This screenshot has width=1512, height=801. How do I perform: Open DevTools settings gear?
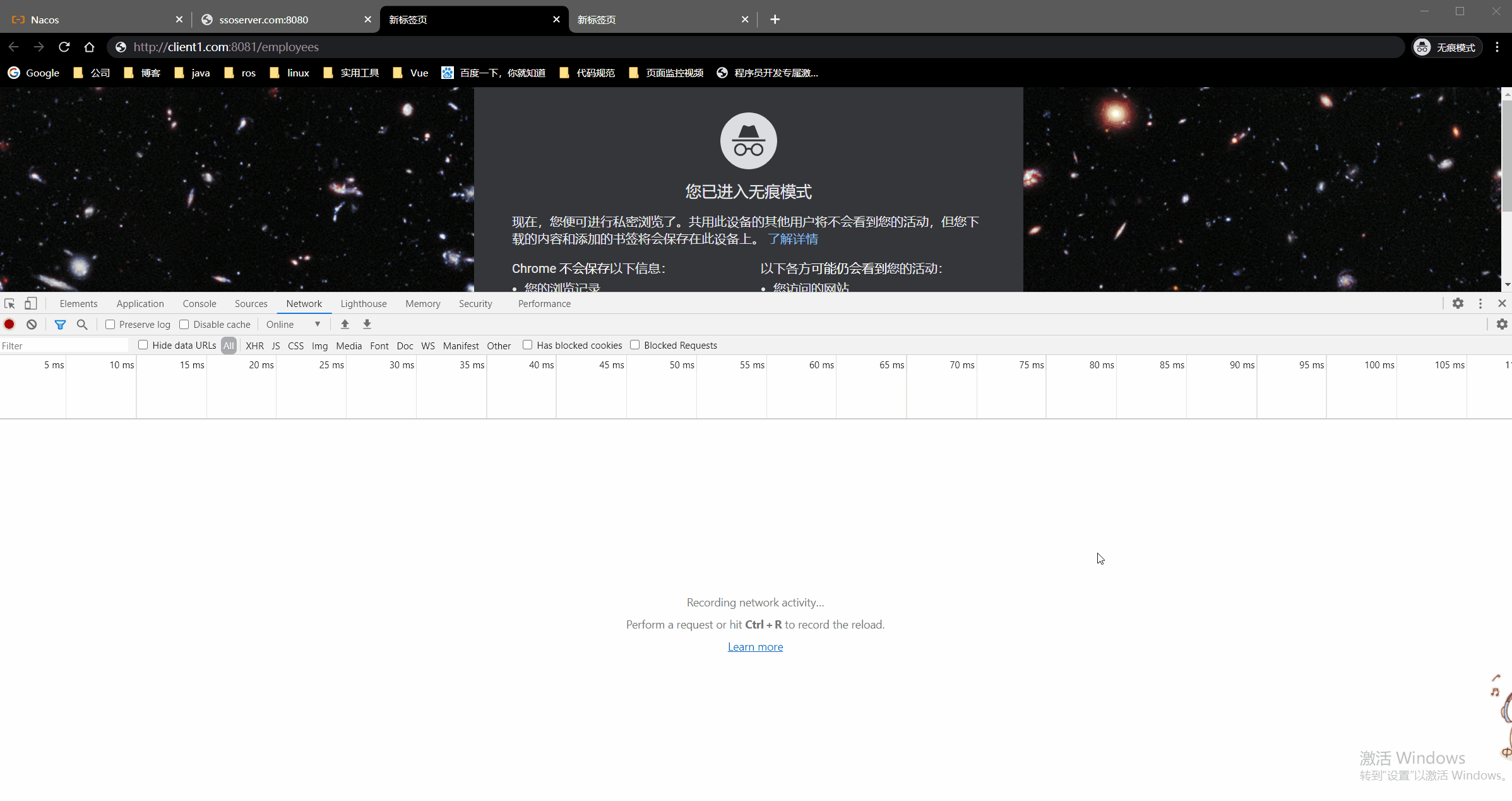pos(1457,303)
